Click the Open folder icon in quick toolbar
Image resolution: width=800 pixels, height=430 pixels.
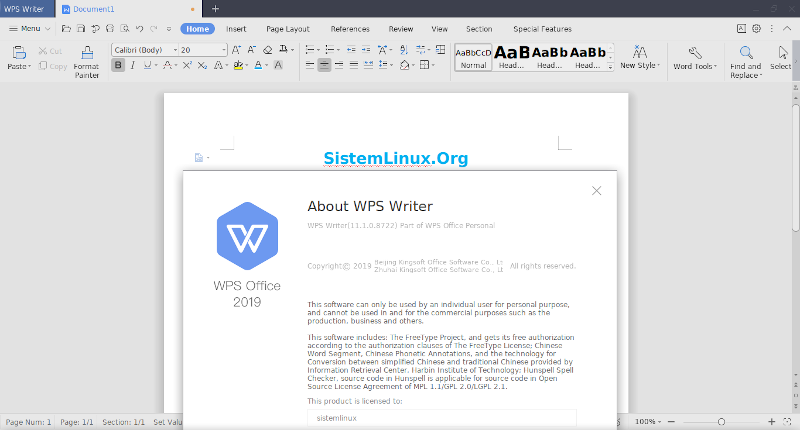[66, 29]
